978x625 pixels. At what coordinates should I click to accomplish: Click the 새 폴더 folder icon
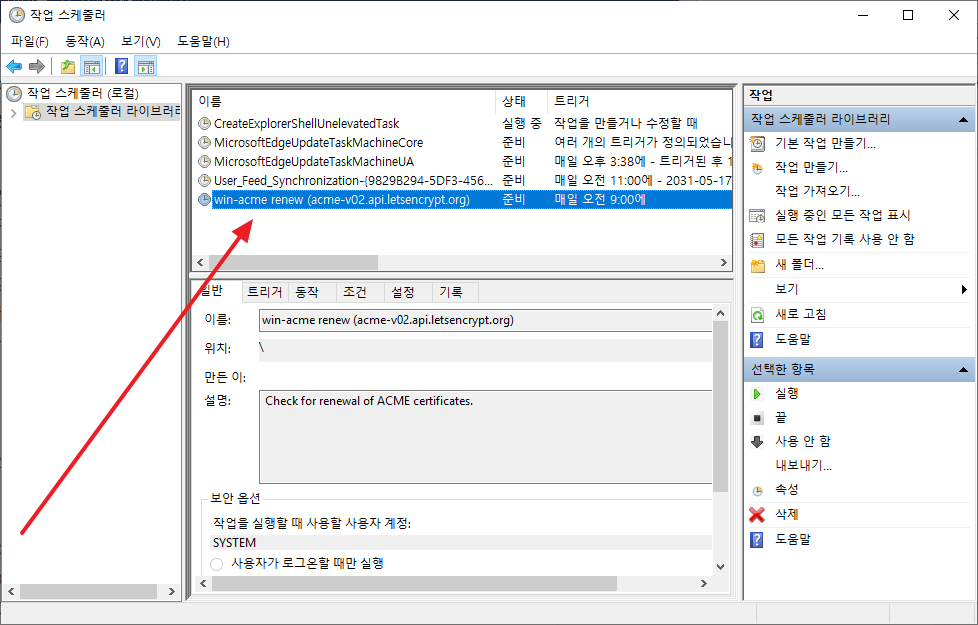point(757,265)
